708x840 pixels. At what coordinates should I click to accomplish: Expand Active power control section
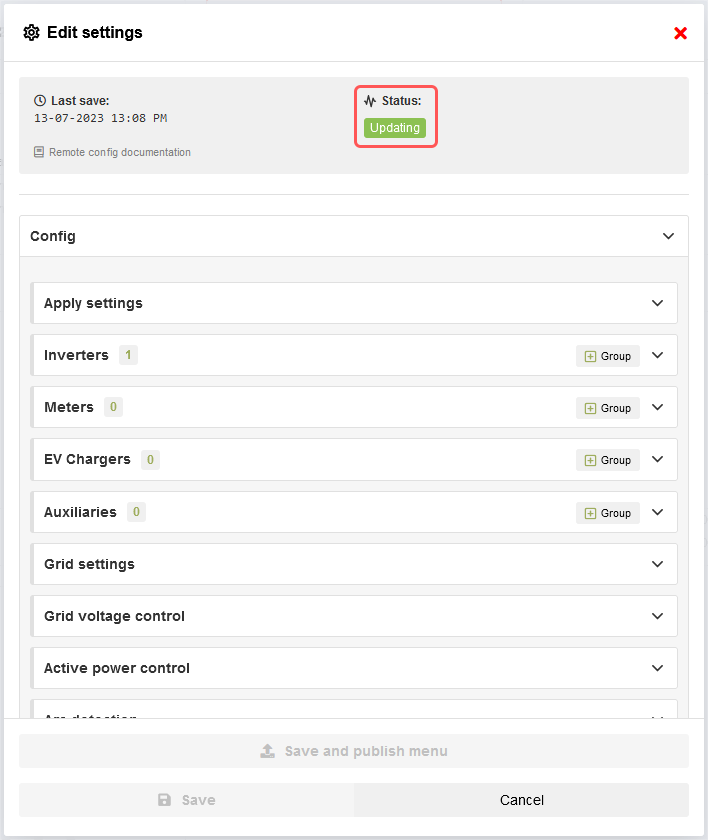point(354,668)
